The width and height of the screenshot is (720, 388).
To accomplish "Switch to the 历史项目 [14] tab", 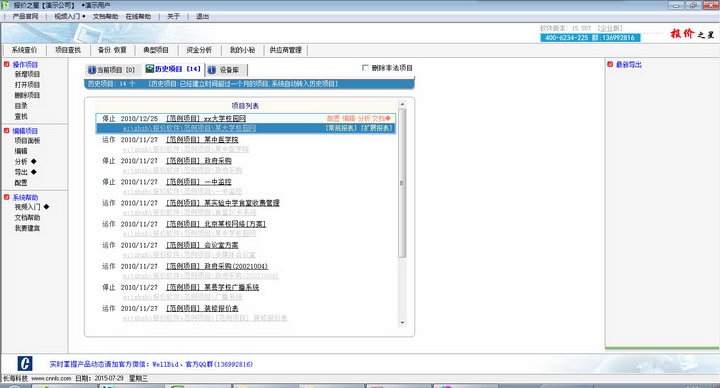I will tap(173, 69).
